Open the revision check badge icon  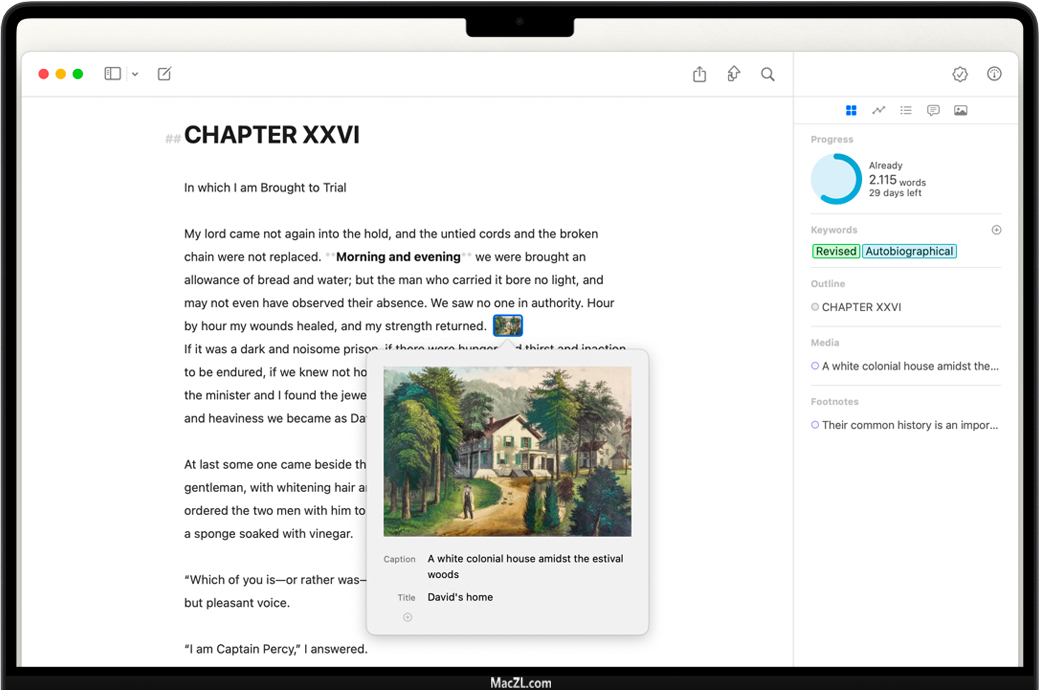[x=960, y=74]
